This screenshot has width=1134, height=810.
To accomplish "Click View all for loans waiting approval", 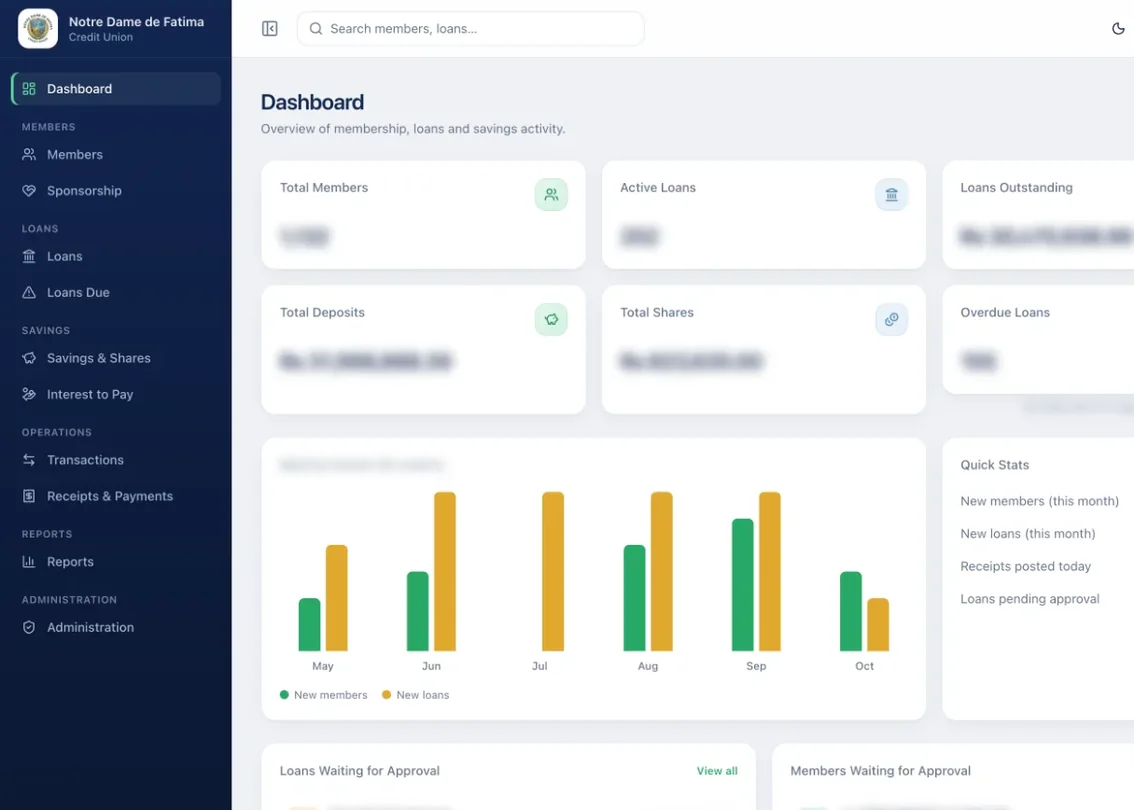I will tap(717, 771).
